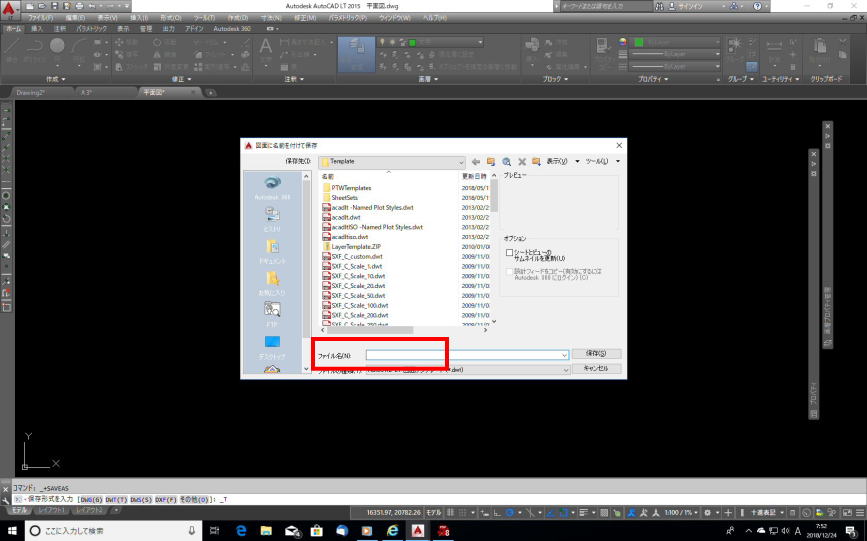The width and height of the screenshot is (867, 541).
Task: Select the SheetSets folder
Action: 344,197
